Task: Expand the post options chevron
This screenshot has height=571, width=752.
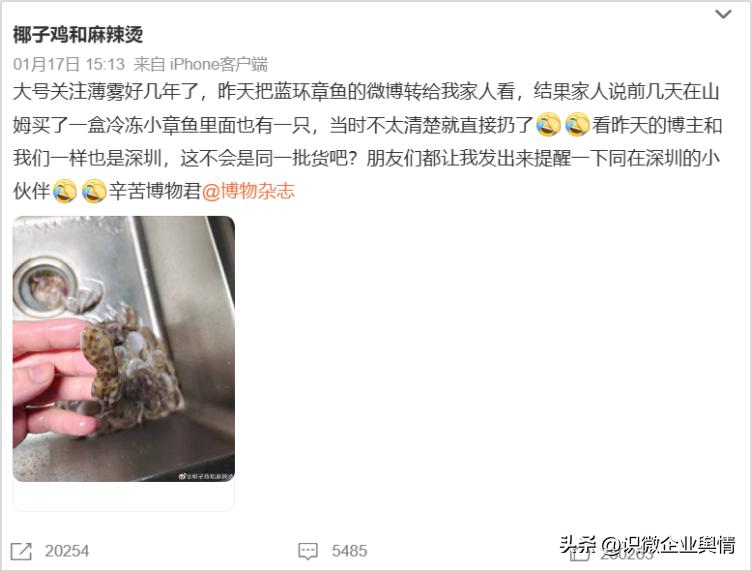Action: coord(723,14)
